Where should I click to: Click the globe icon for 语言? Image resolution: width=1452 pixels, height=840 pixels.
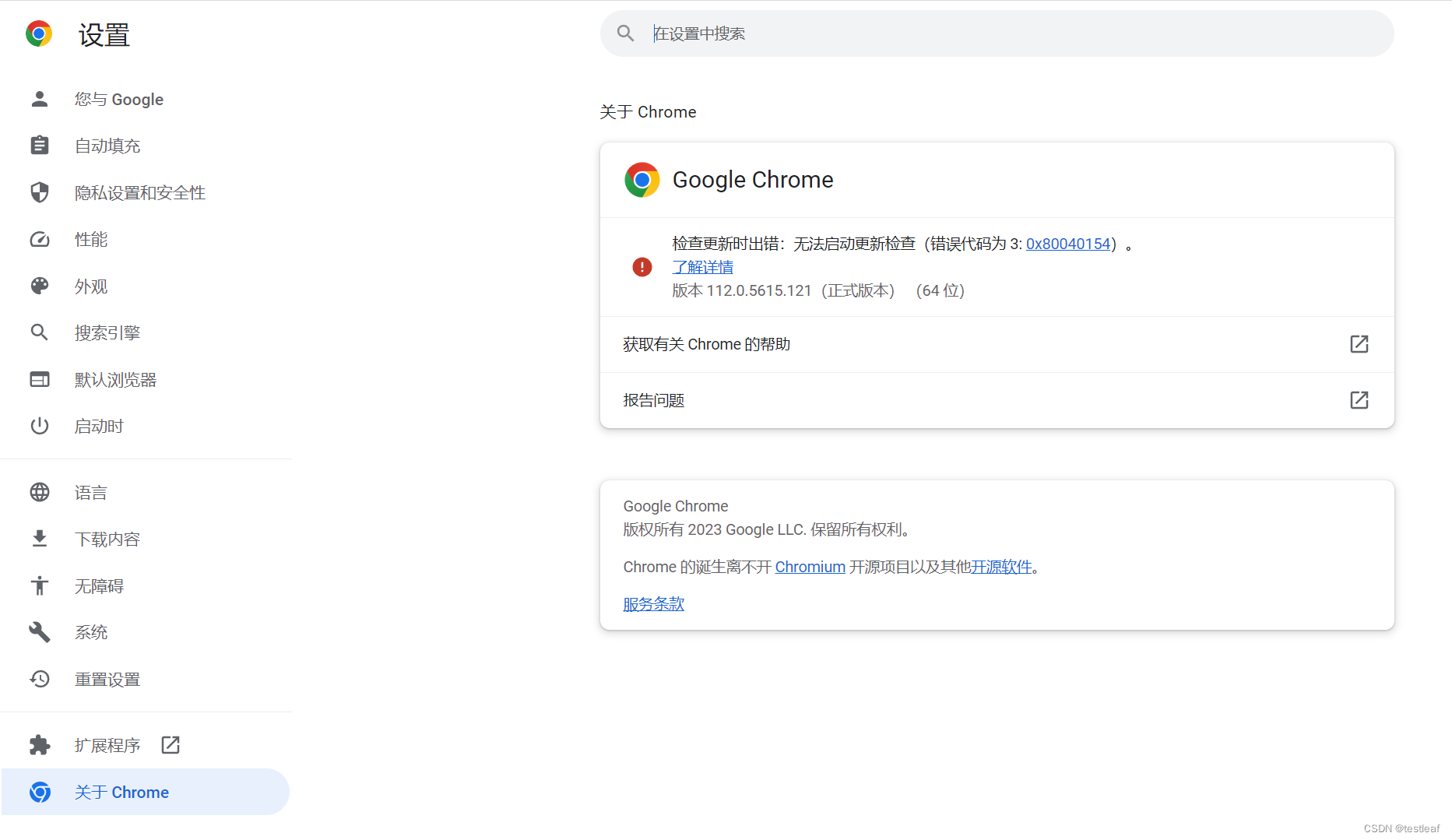pyautogui.click(x=40, y=492)
